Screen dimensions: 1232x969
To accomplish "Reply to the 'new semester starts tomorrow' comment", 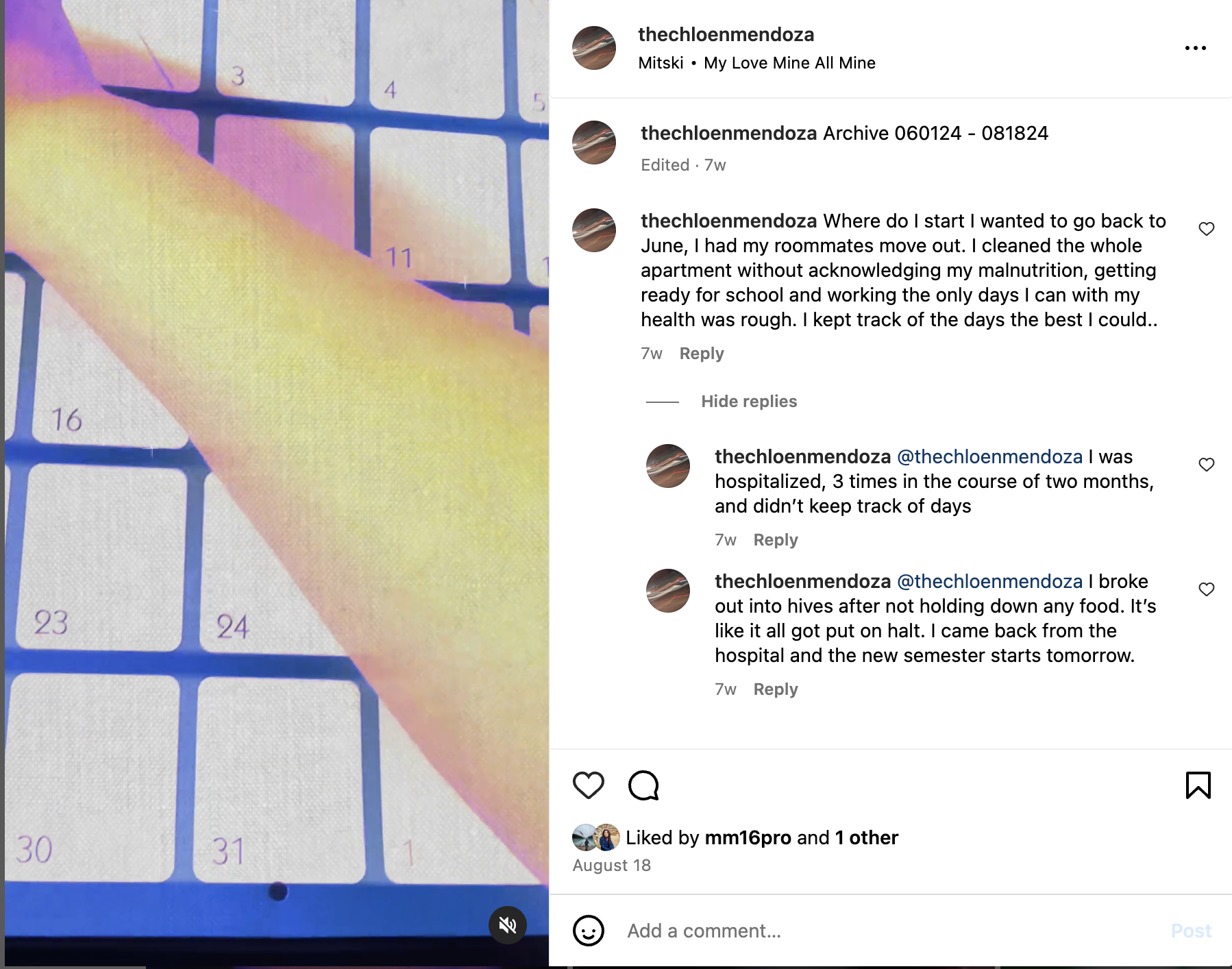I will (x=776, y=689).
